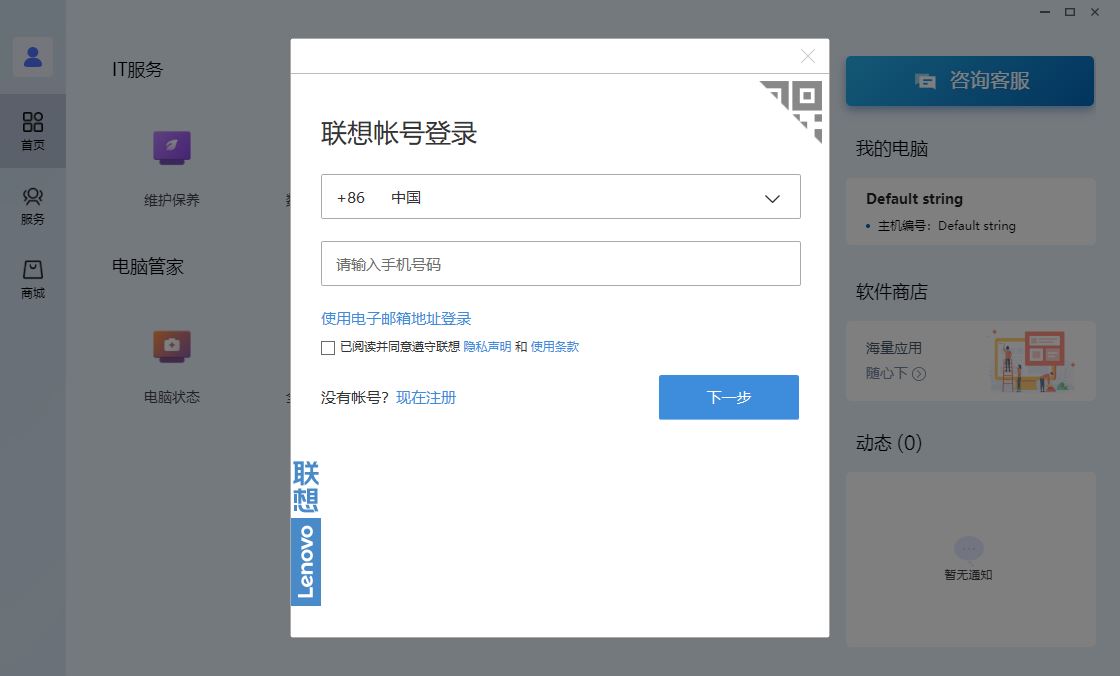Click the phone number input field
Viewport: 1120px width, 676px height.
560,263
